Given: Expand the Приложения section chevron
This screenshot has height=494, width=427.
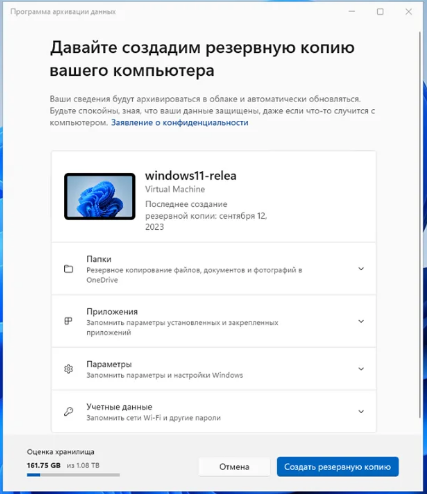Looking at the screenshot, I should click(361, 321).
